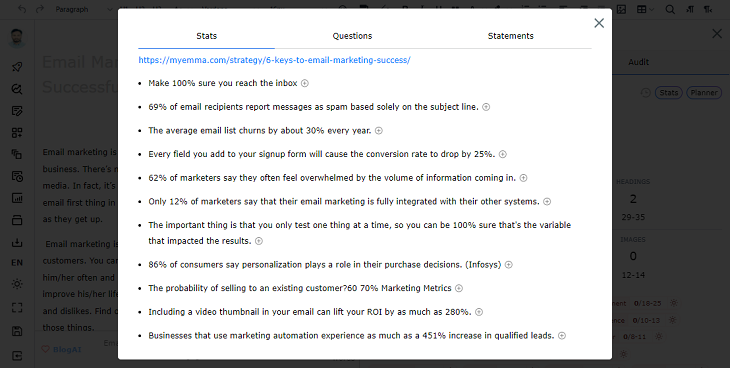This screenshot has width=730, height=368.
Task: Toggle the light/dark mode sun icon
Action: pyautogui.click(x=17, y=284)
